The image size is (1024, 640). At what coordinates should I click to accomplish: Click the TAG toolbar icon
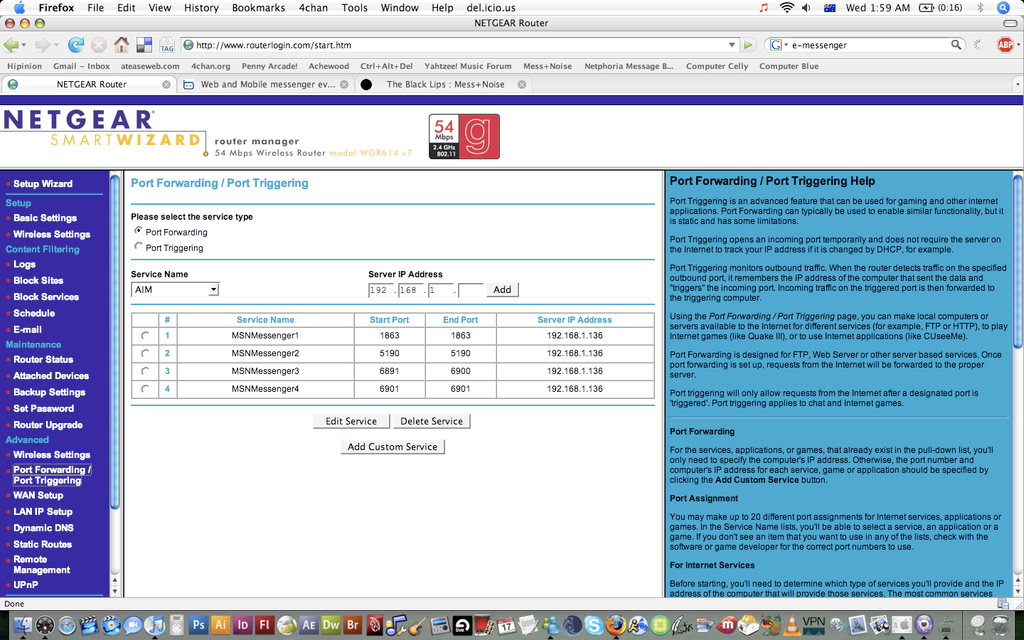167,45
